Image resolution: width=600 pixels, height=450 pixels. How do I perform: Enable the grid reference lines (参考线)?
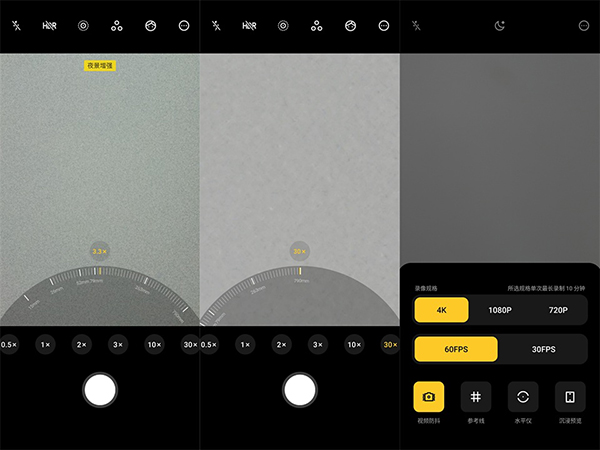[x=476, y=397]
